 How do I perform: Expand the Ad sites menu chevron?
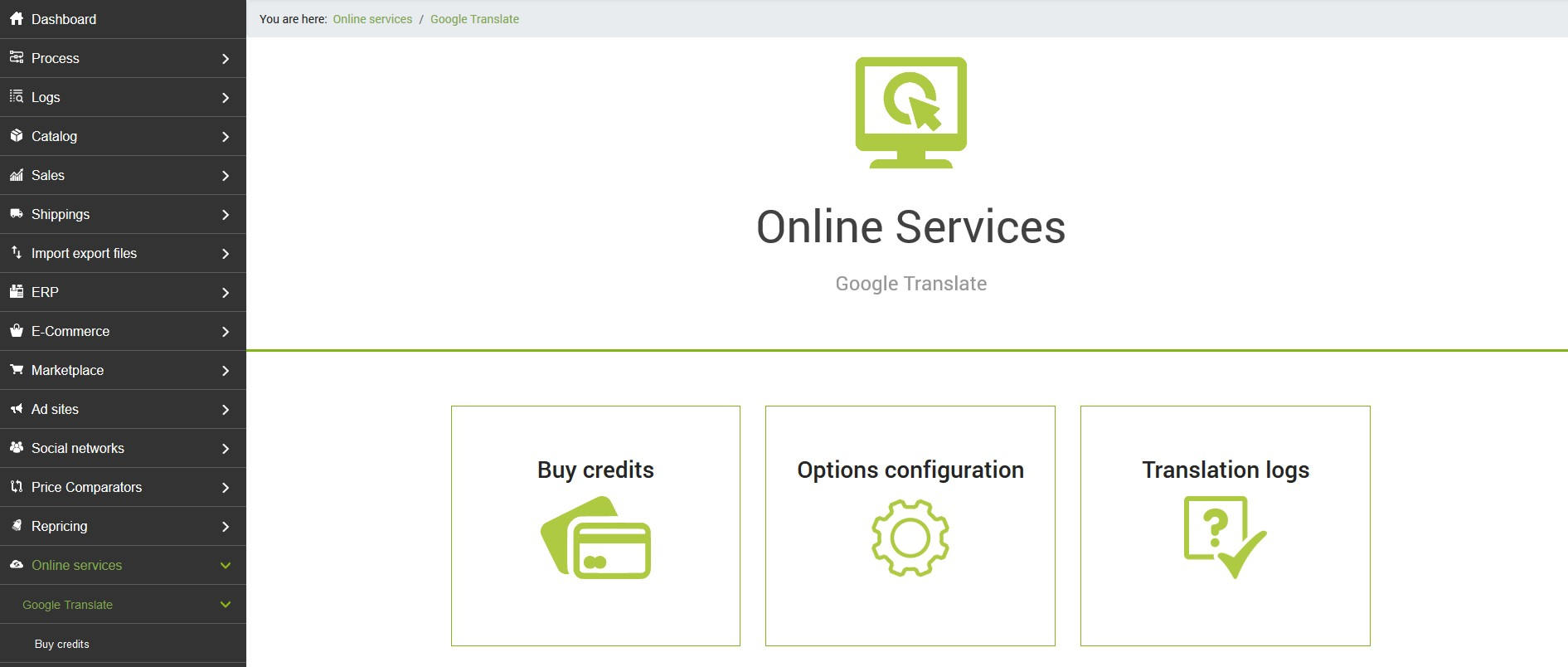pos(226,409)
